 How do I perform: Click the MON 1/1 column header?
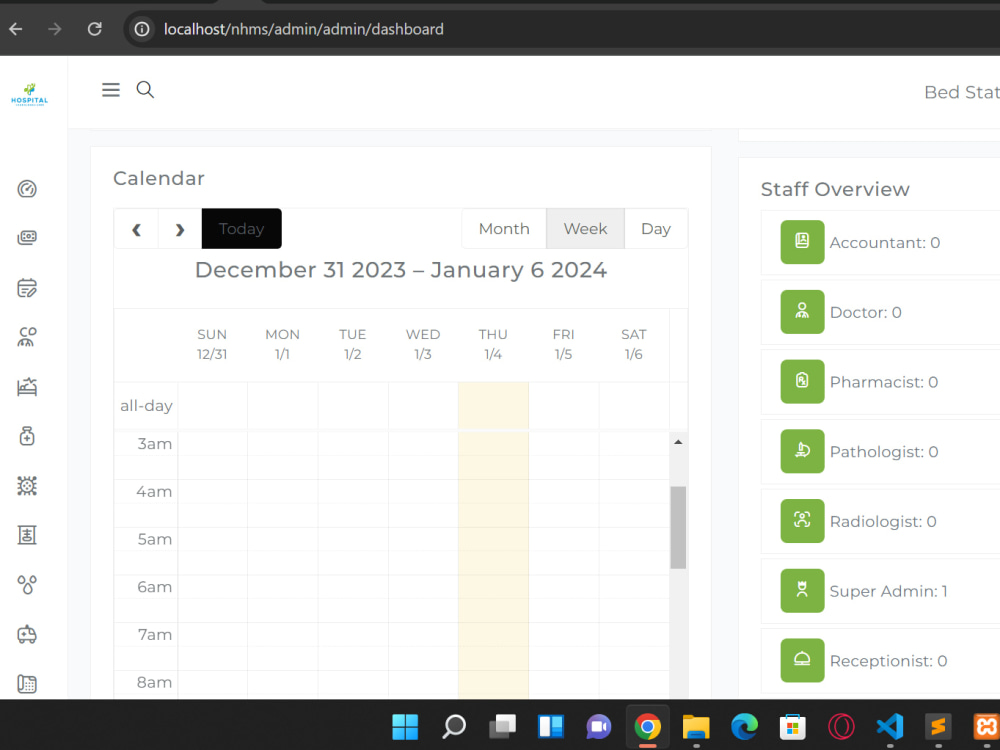click(283, 344)
